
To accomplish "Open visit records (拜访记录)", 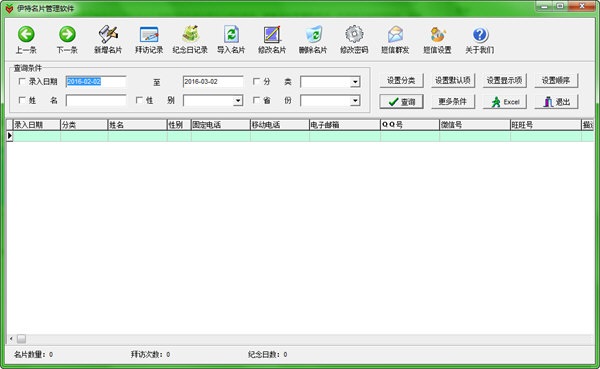I will [149, 40].
